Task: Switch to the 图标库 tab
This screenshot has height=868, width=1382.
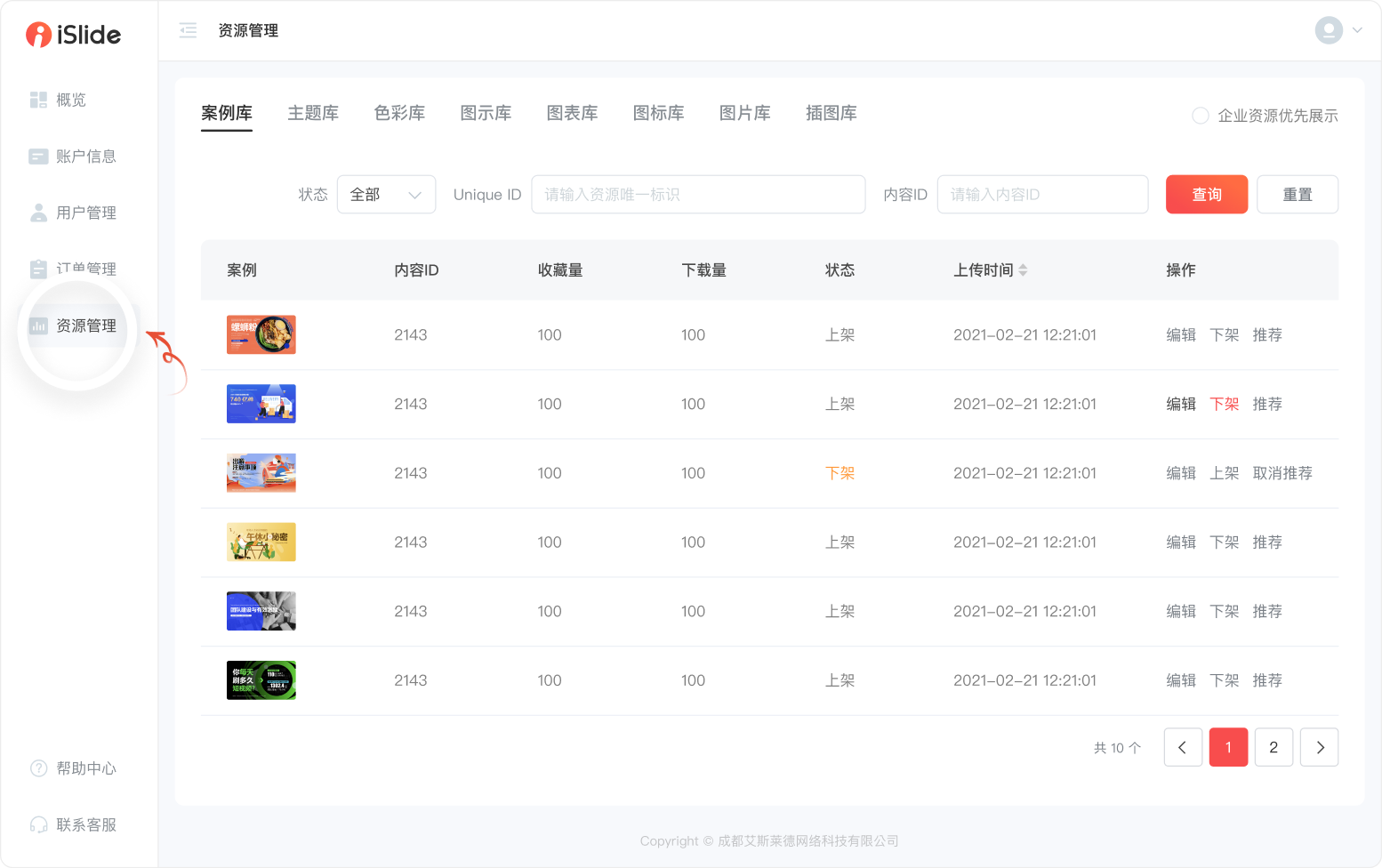Action: point(658,113)
